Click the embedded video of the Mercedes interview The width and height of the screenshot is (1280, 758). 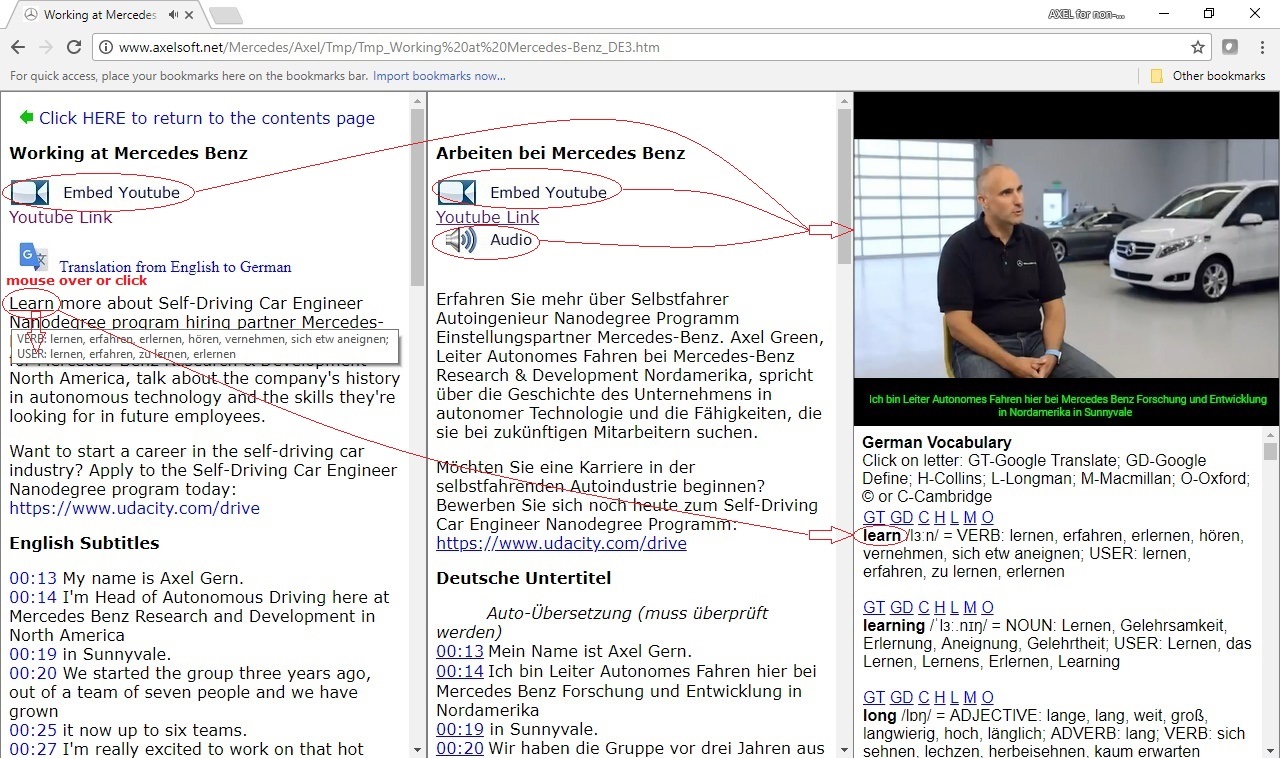pyautogui.click(x=1066, y=259)
